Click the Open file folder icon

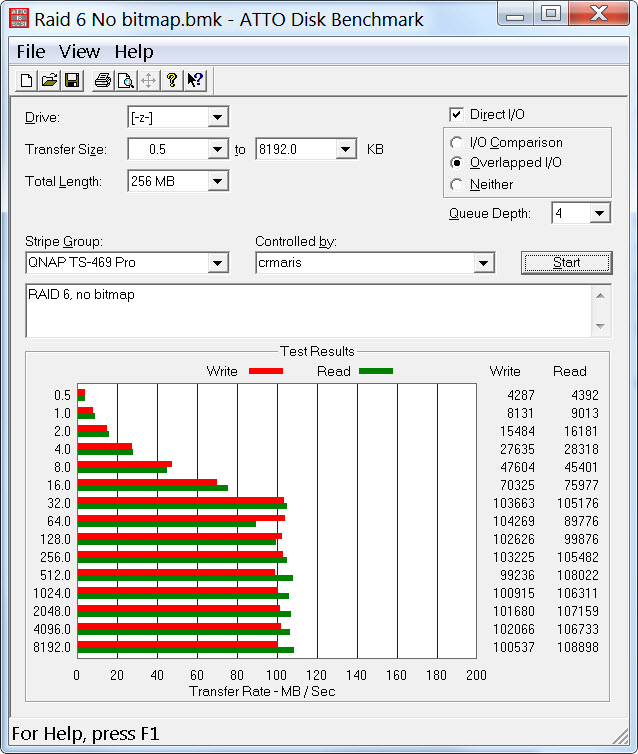click(x=49, y=80)
